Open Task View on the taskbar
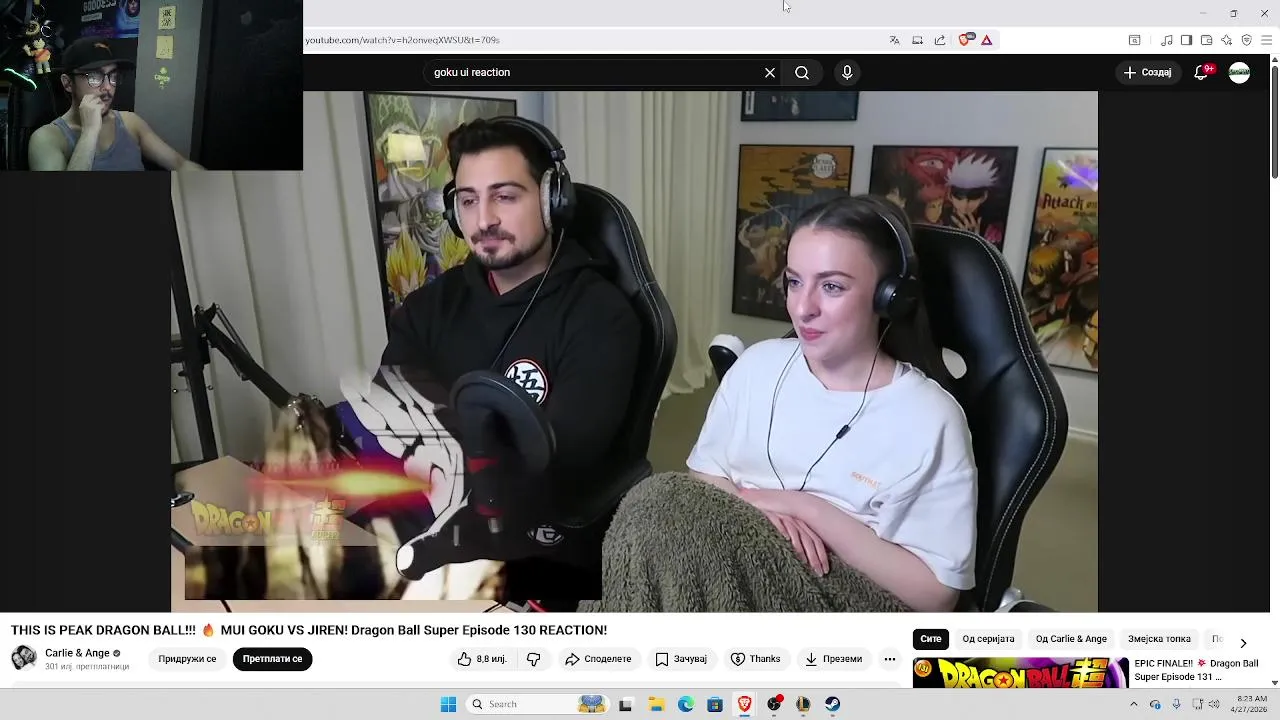This screenshot has width=1280, height=720. (626, 704)
